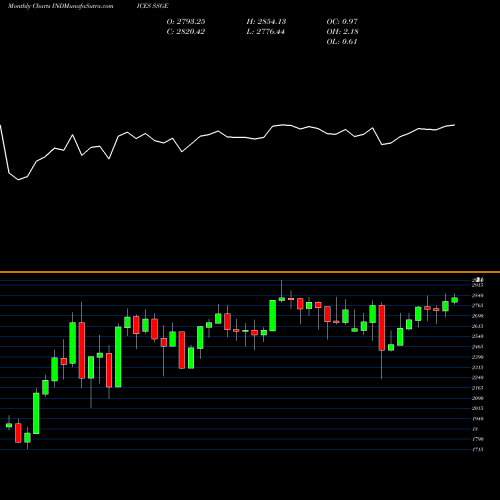Click the 'OC: 0.97' percentage text
Screen dimensions: 500x500
(342, 22)
